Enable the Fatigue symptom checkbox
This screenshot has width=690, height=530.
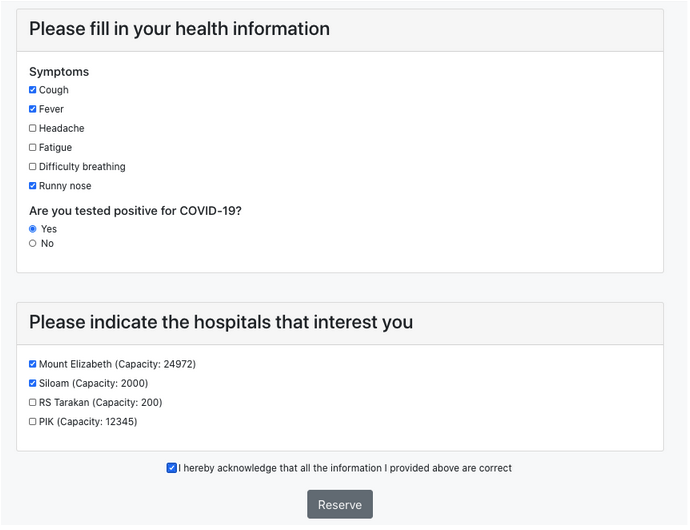click(33, 147)
